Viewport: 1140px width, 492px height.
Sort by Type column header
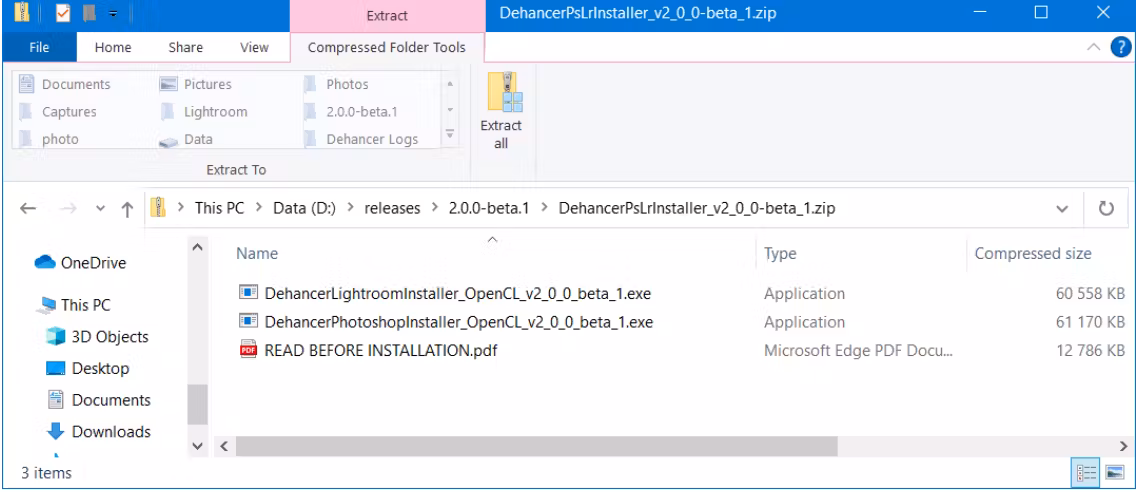(x=780, y=254)
